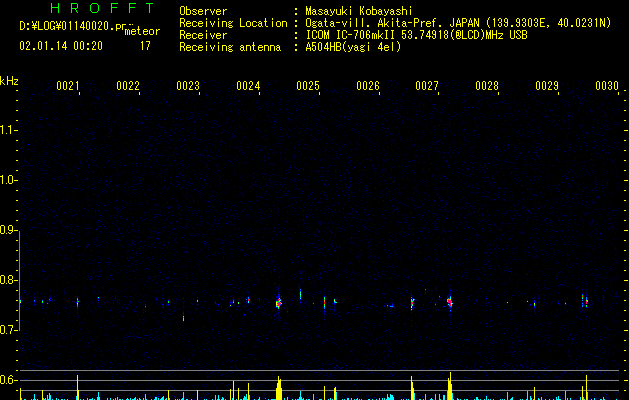Click the 0028 time marker
Viewport: 629px width, 400px height.
487,86
